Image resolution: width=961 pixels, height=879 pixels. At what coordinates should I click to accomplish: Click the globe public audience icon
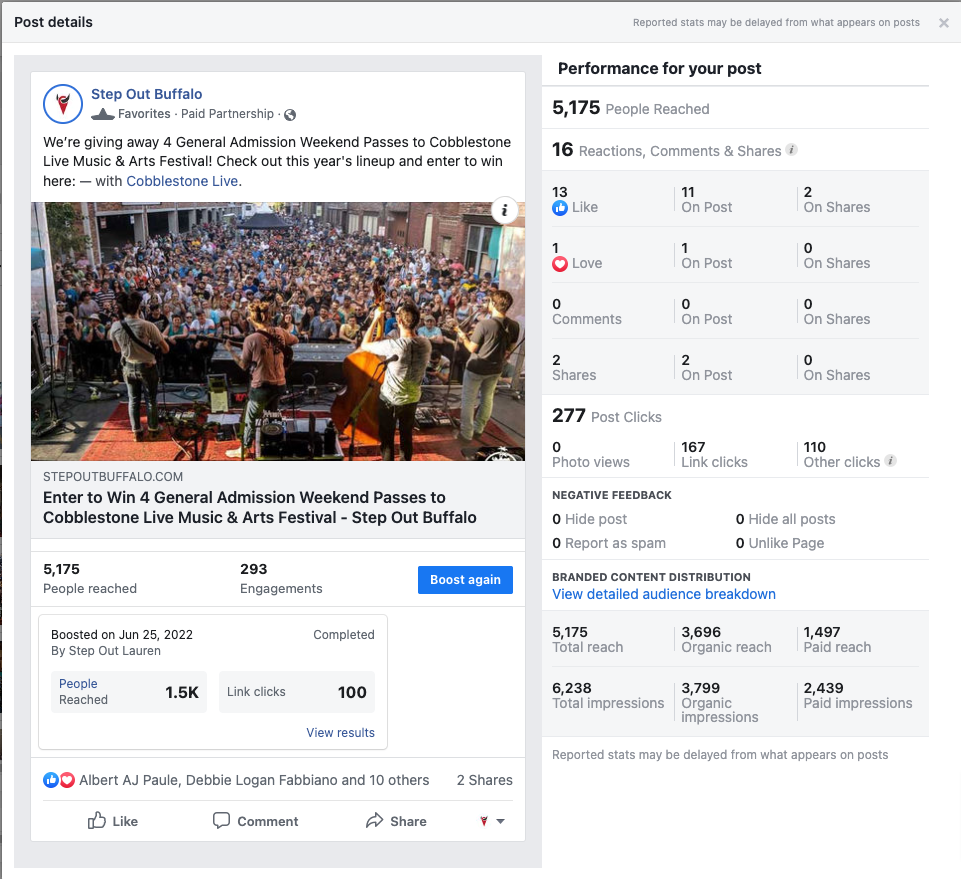point(290,115)
